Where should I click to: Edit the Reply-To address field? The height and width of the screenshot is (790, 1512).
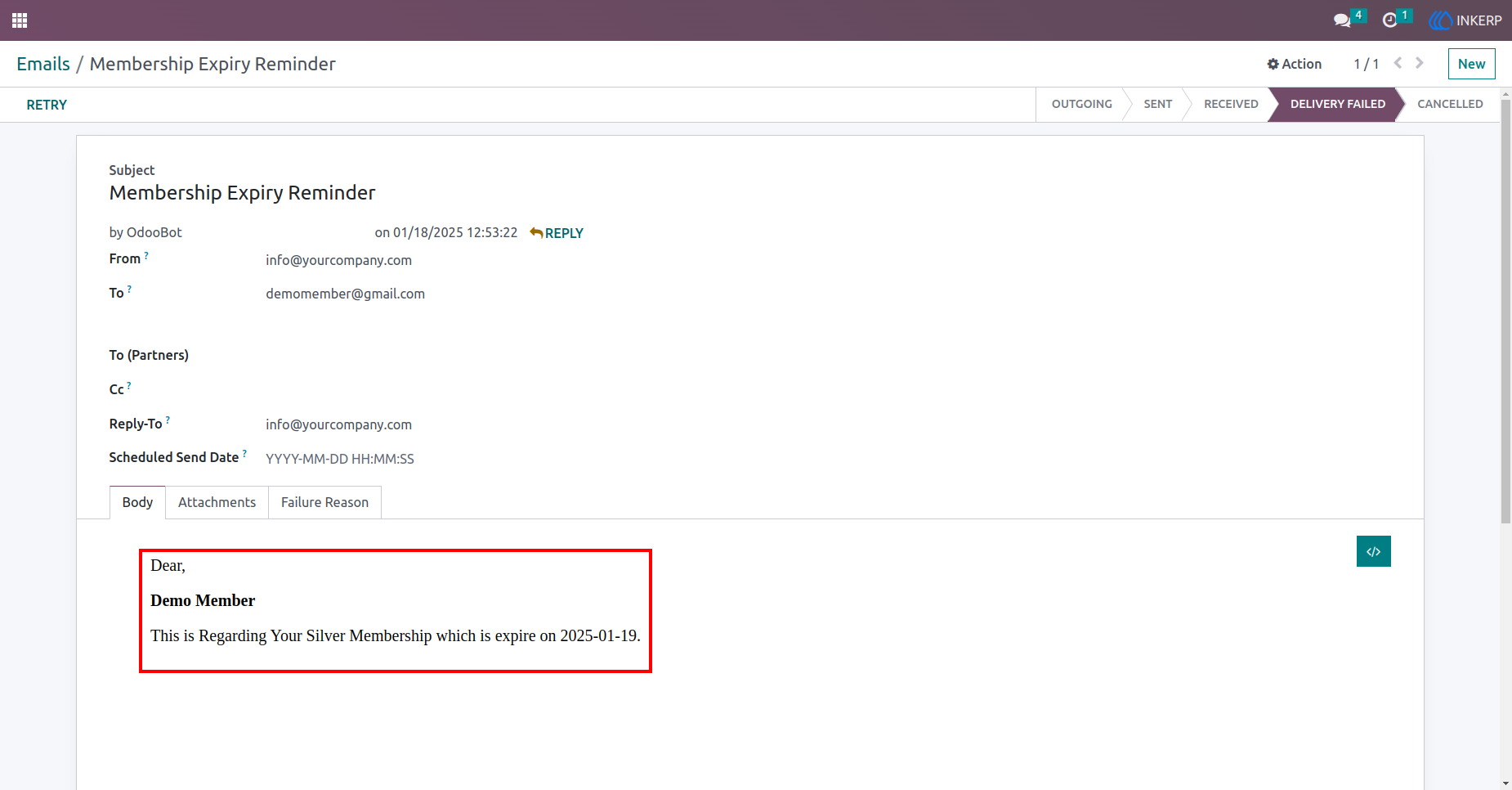(338, 424)
